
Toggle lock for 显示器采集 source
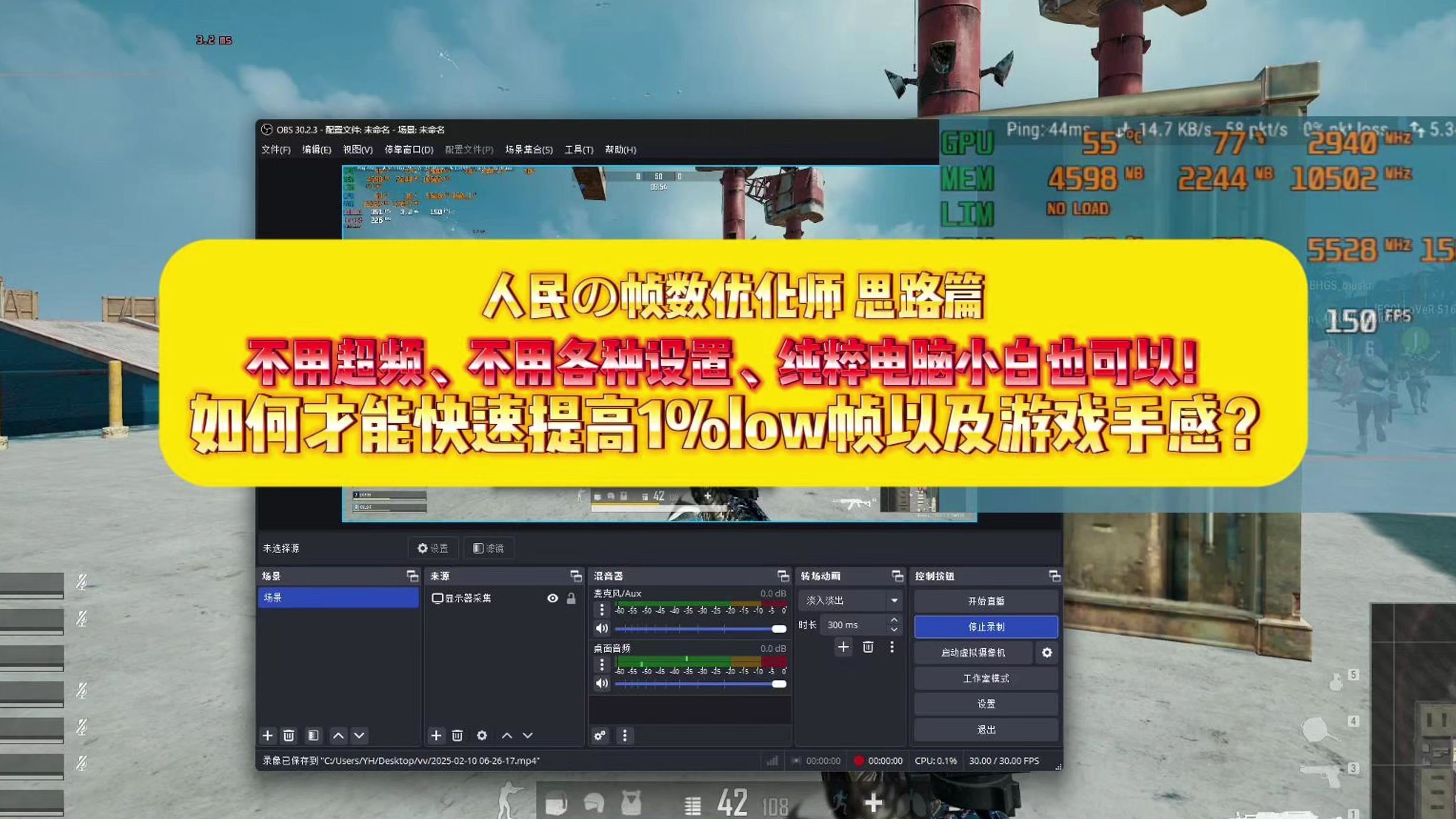click(x=571, y=598)
